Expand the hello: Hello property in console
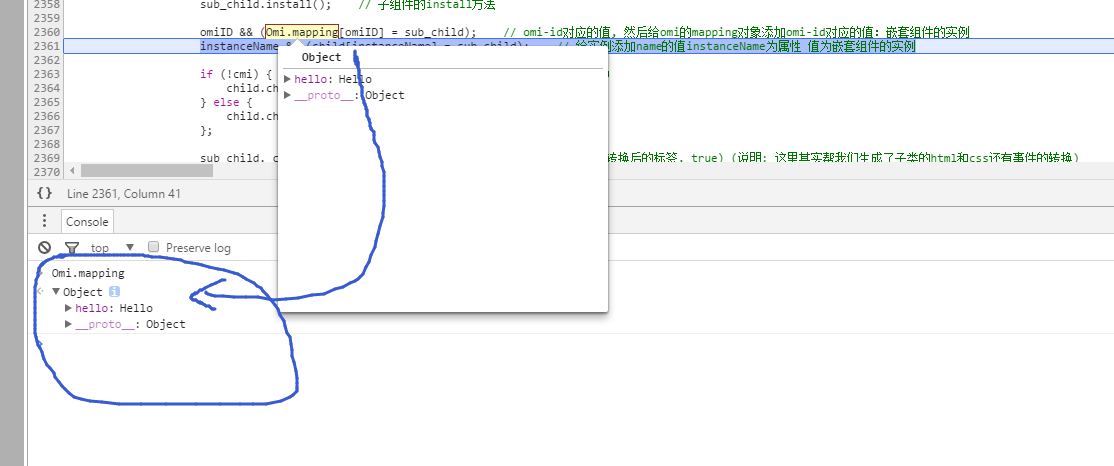1114x466 pixels. (68, 308)
